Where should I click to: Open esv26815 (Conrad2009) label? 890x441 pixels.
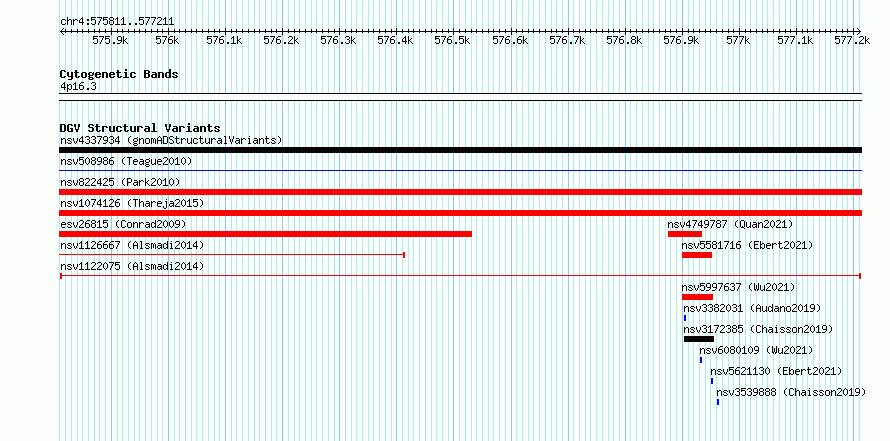(123, 225)
